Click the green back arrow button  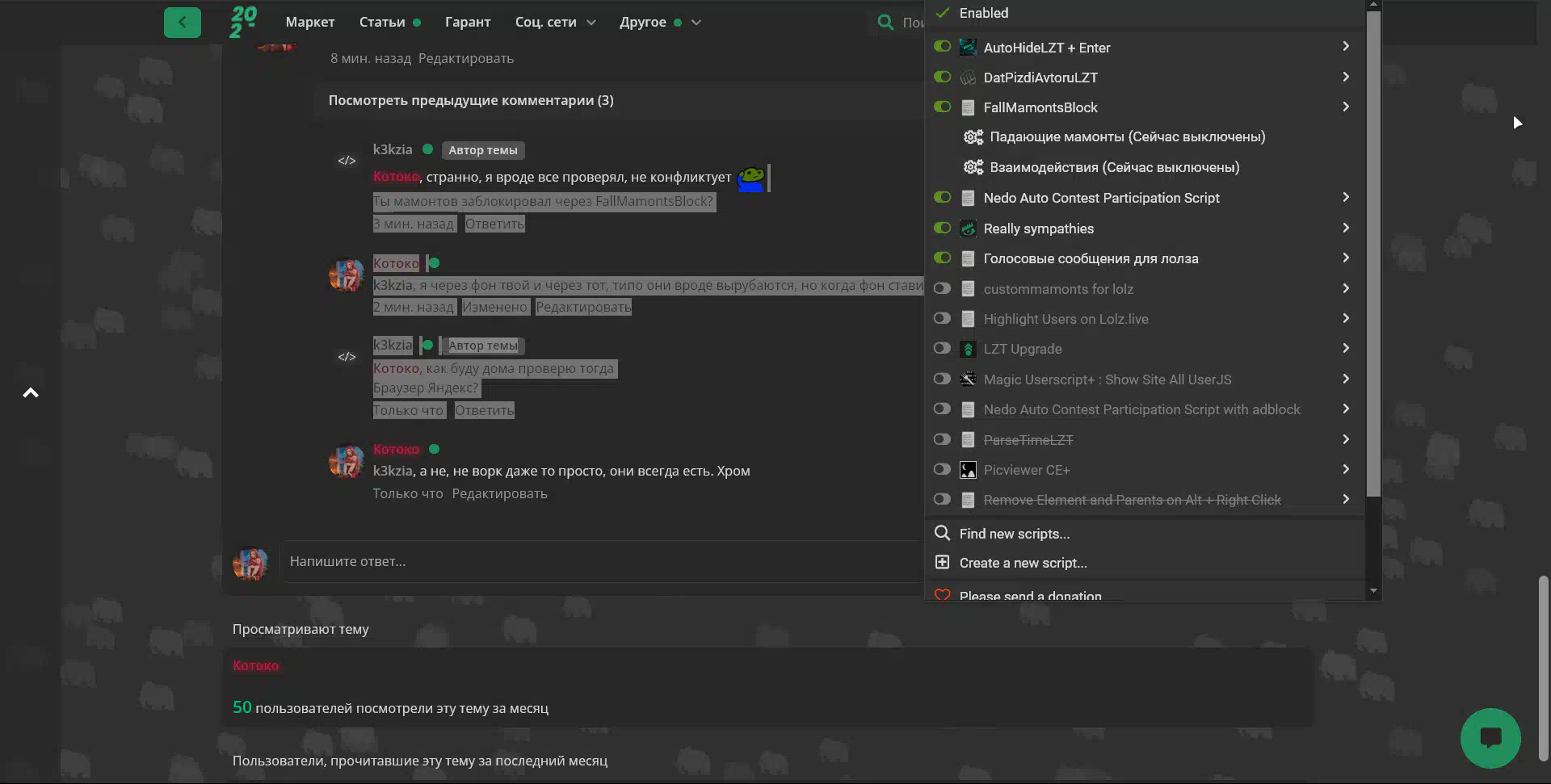[x=182, y=22]
